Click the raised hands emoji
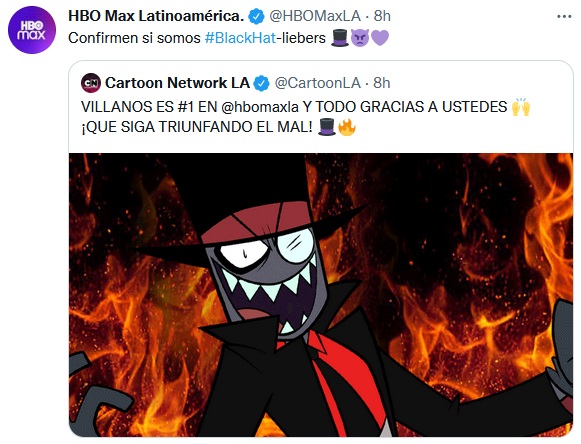This screenshot has height=444, width=581. (521, 107)
